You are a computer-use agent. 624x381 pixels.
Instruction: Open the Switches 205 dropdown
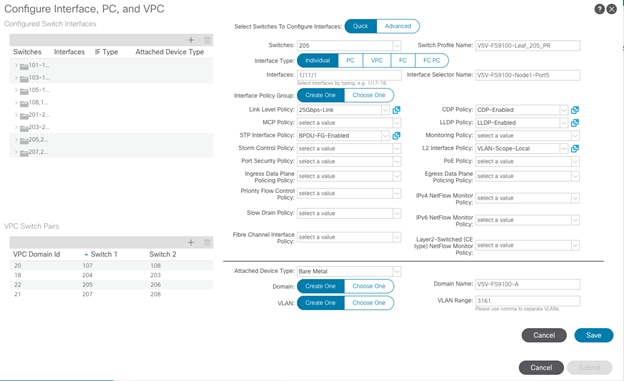pos(397,45)
